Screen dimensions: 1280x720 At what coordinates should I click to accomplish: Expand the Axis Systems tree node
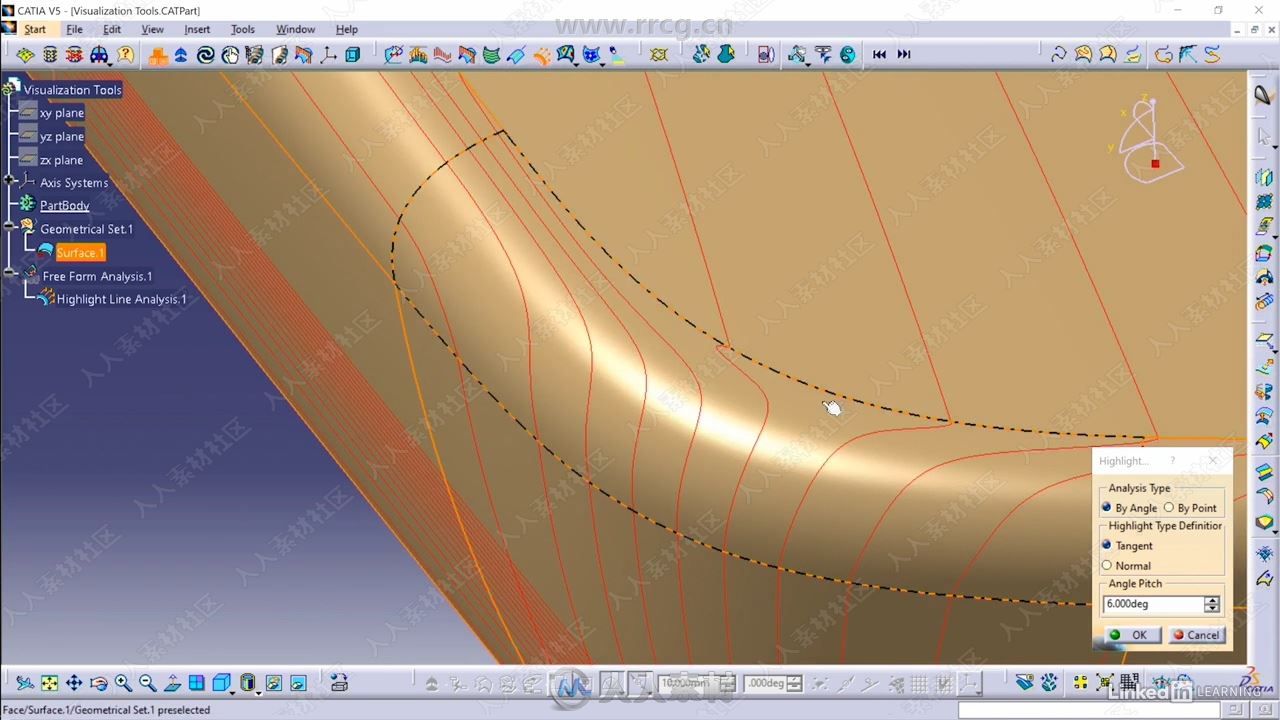[x=9, y=181]
